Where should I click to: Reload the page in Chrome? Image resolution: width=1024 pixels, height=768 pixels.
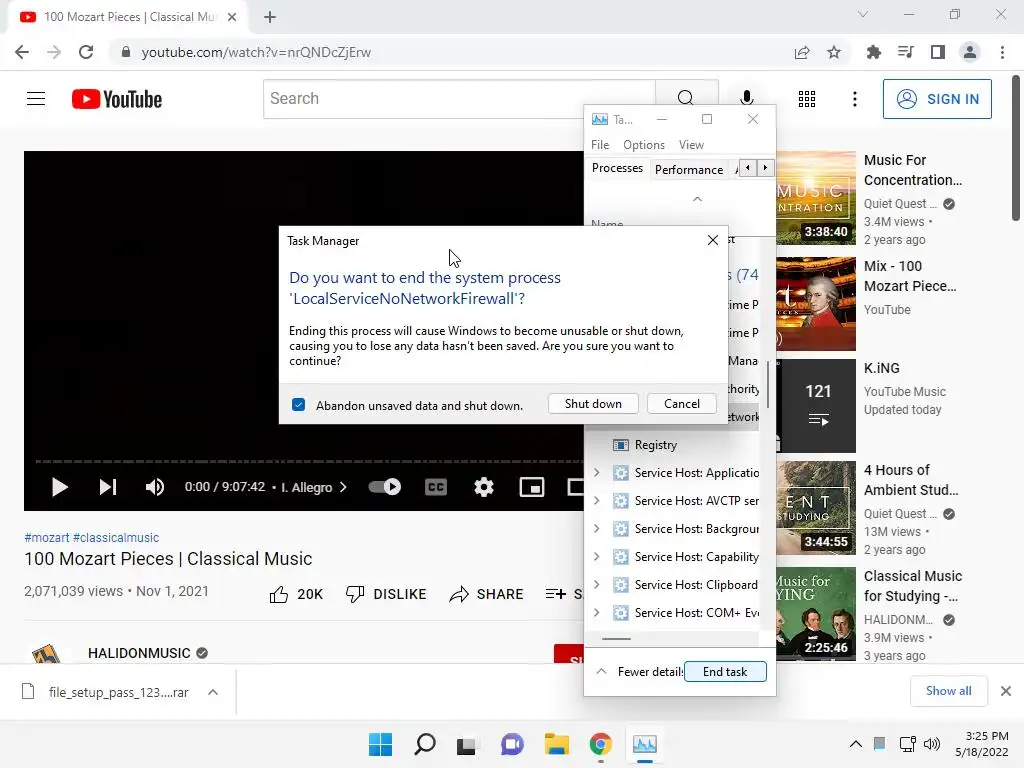[x=86, y=52]
